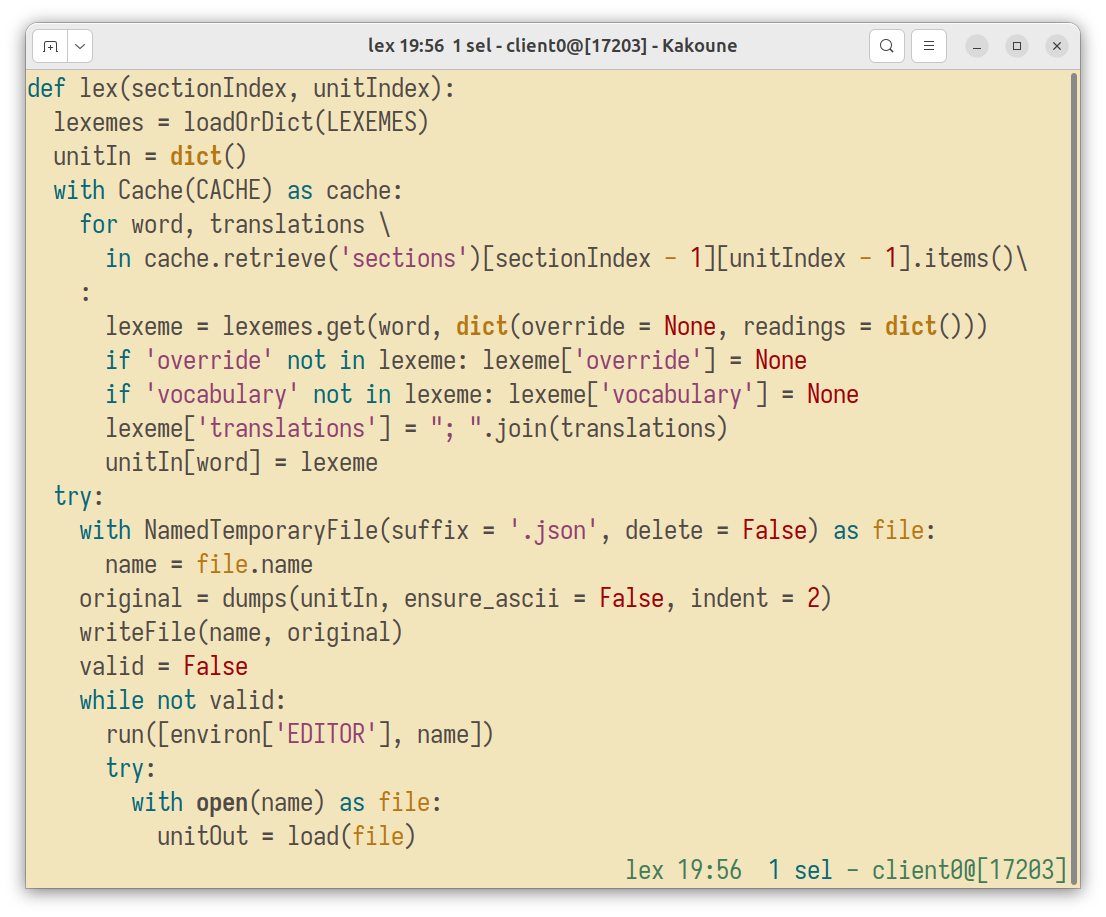Click the 'EDITOR' string in the run call
The image size is (1106, 917).
point(326,734)
